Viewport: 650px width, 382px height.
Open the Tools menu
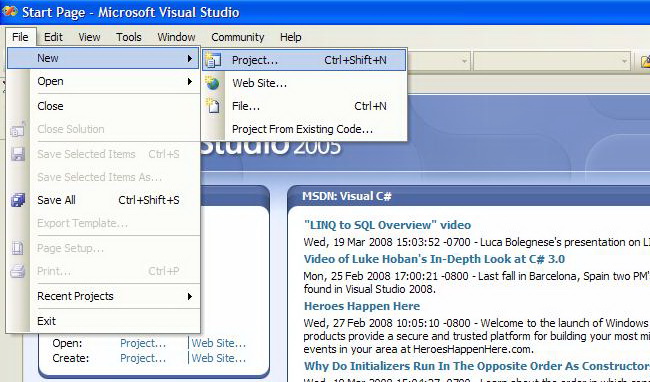[129, 37]
